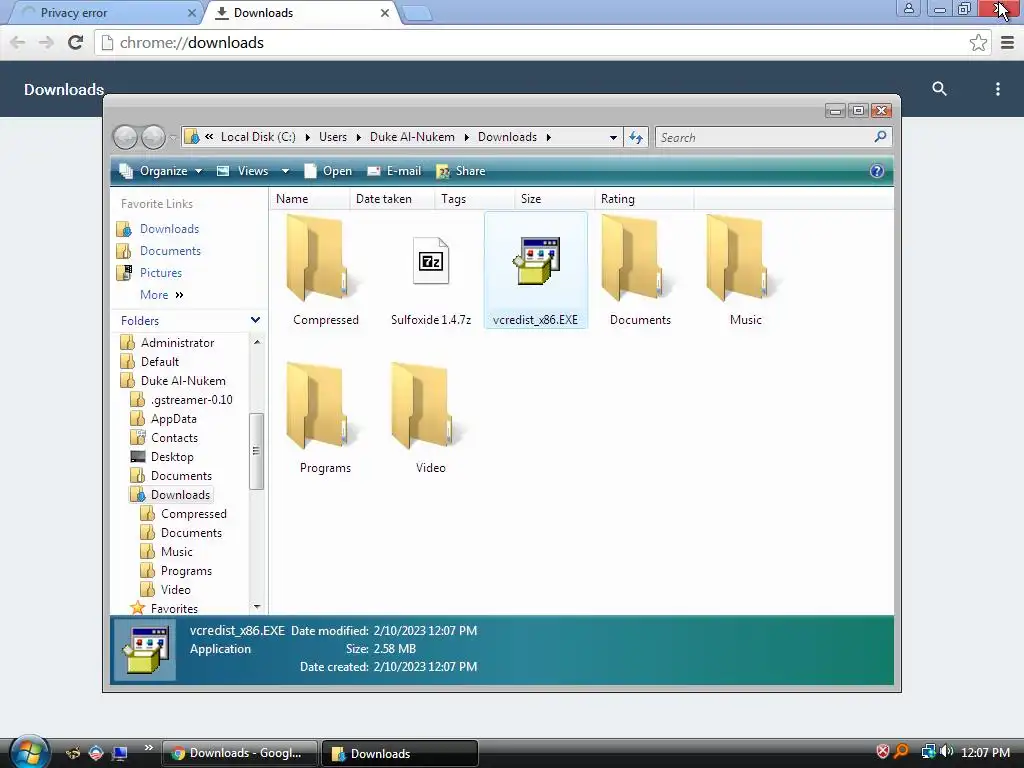Open Explorer help question mark icon
This screenshot has height=768, width=1024.
(x=876, y=171)
